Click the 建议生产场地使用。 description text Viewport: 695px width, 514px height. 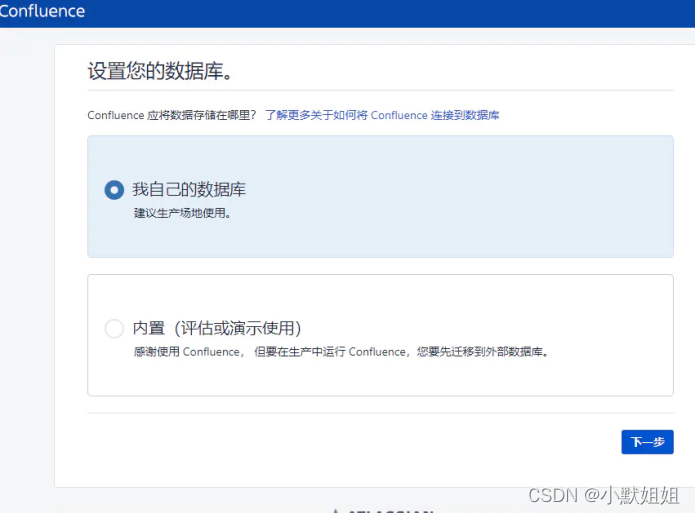tap(182, 213)
